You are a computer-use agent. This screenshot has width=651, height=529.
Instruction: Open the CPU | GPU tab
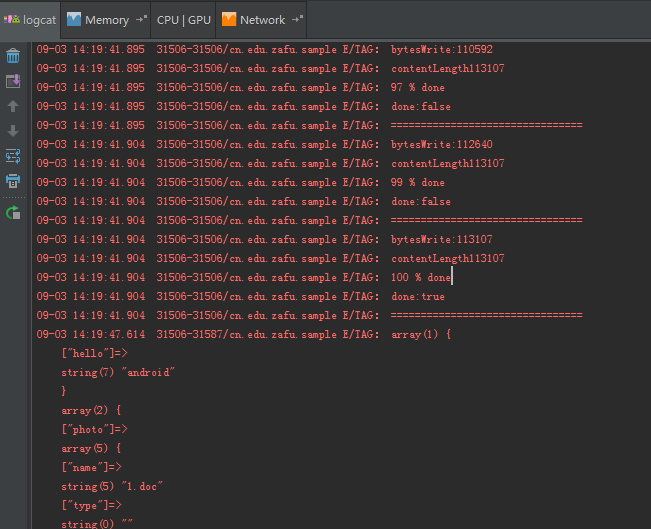click(x=184, y=20)
